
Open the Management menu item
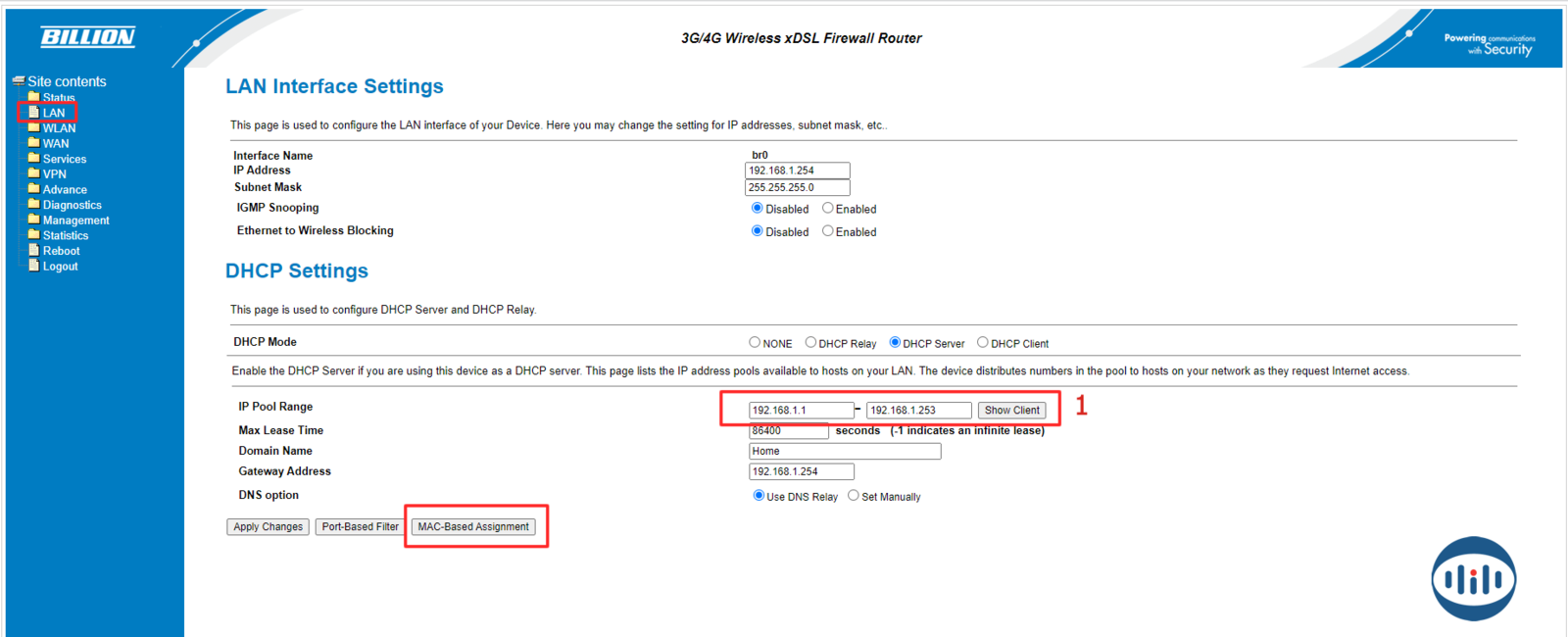click(75, 220)
